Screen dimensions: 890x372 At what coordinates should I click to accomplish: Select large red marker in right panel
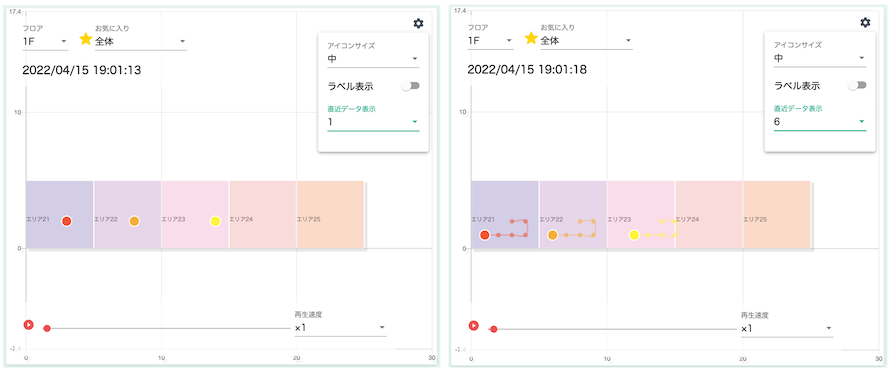click(x=484, y=235)
